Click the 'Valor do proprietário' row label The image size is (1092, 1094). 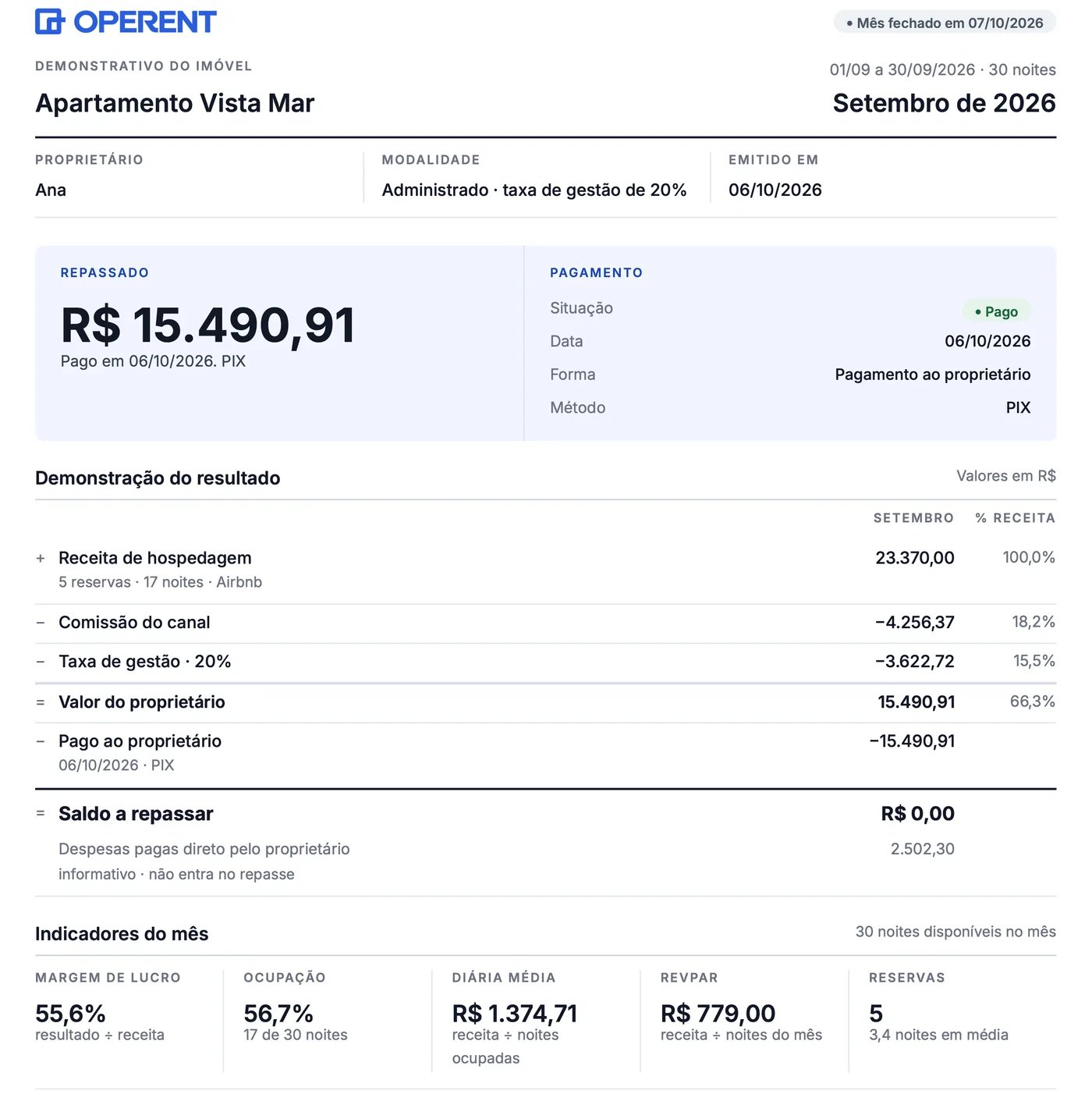click(142, 702)
